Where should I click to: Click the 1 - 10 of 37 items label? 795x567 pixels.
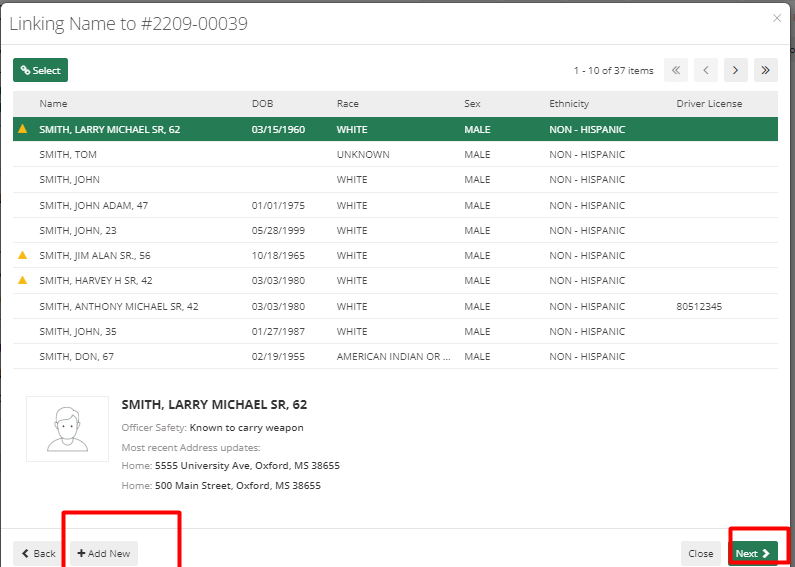tap(613, 70)
